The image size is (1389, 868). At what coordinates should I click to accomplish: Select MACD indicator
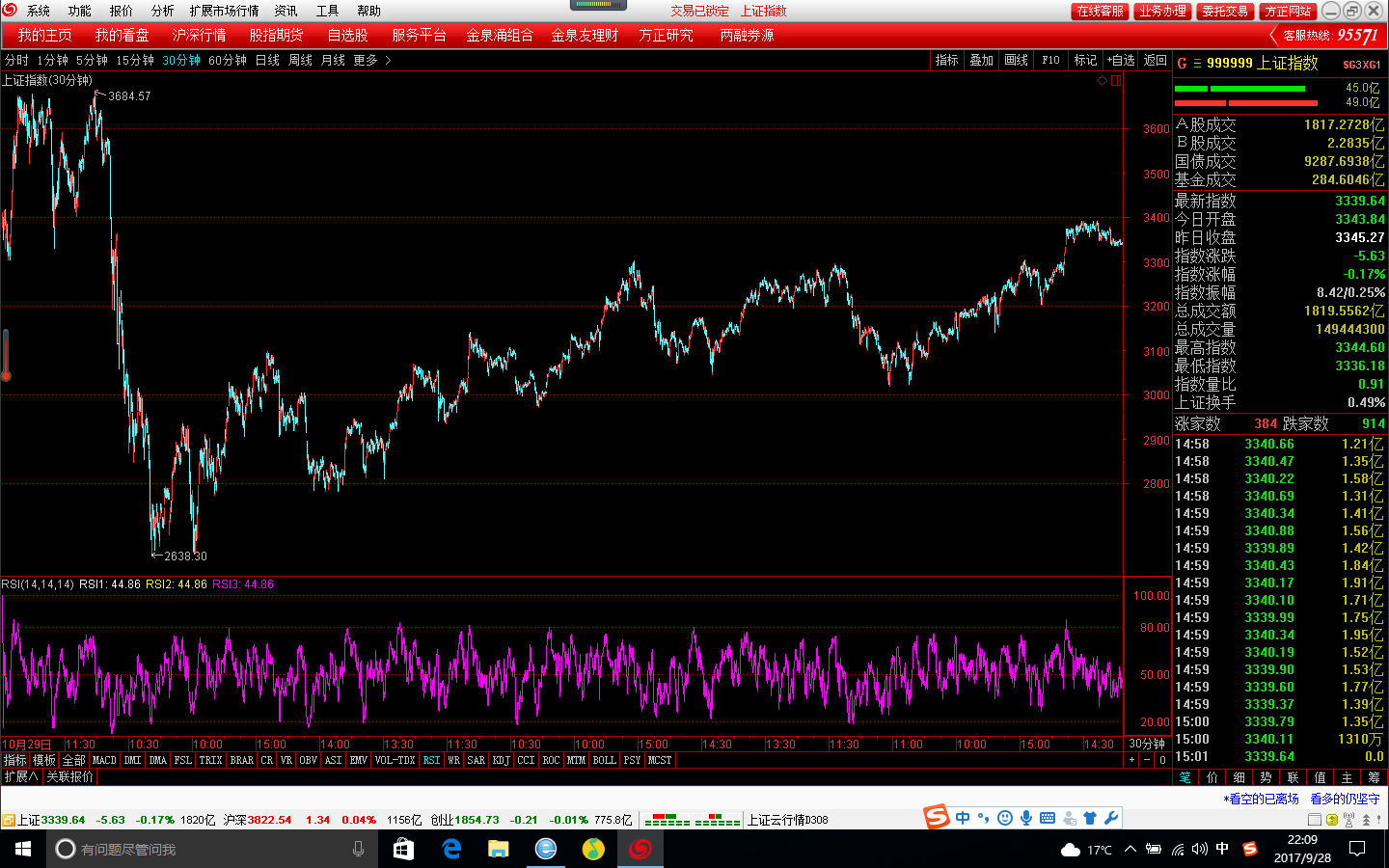click(x=104, y=760)
